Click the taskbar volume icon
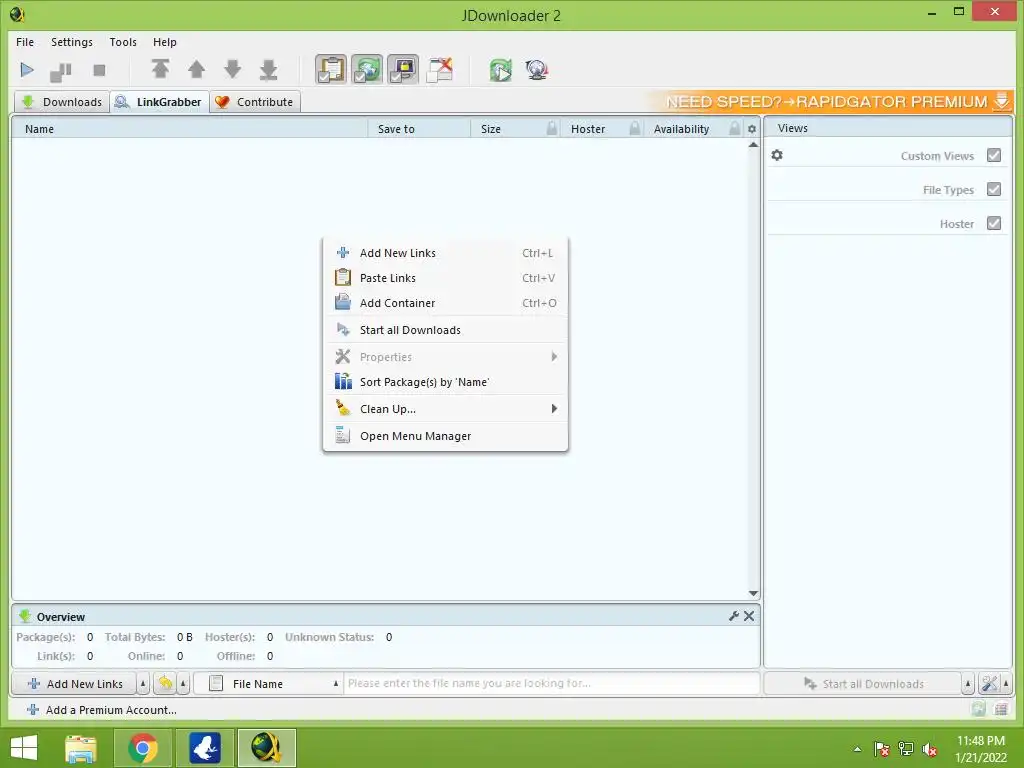 click(x=930, y=750)
